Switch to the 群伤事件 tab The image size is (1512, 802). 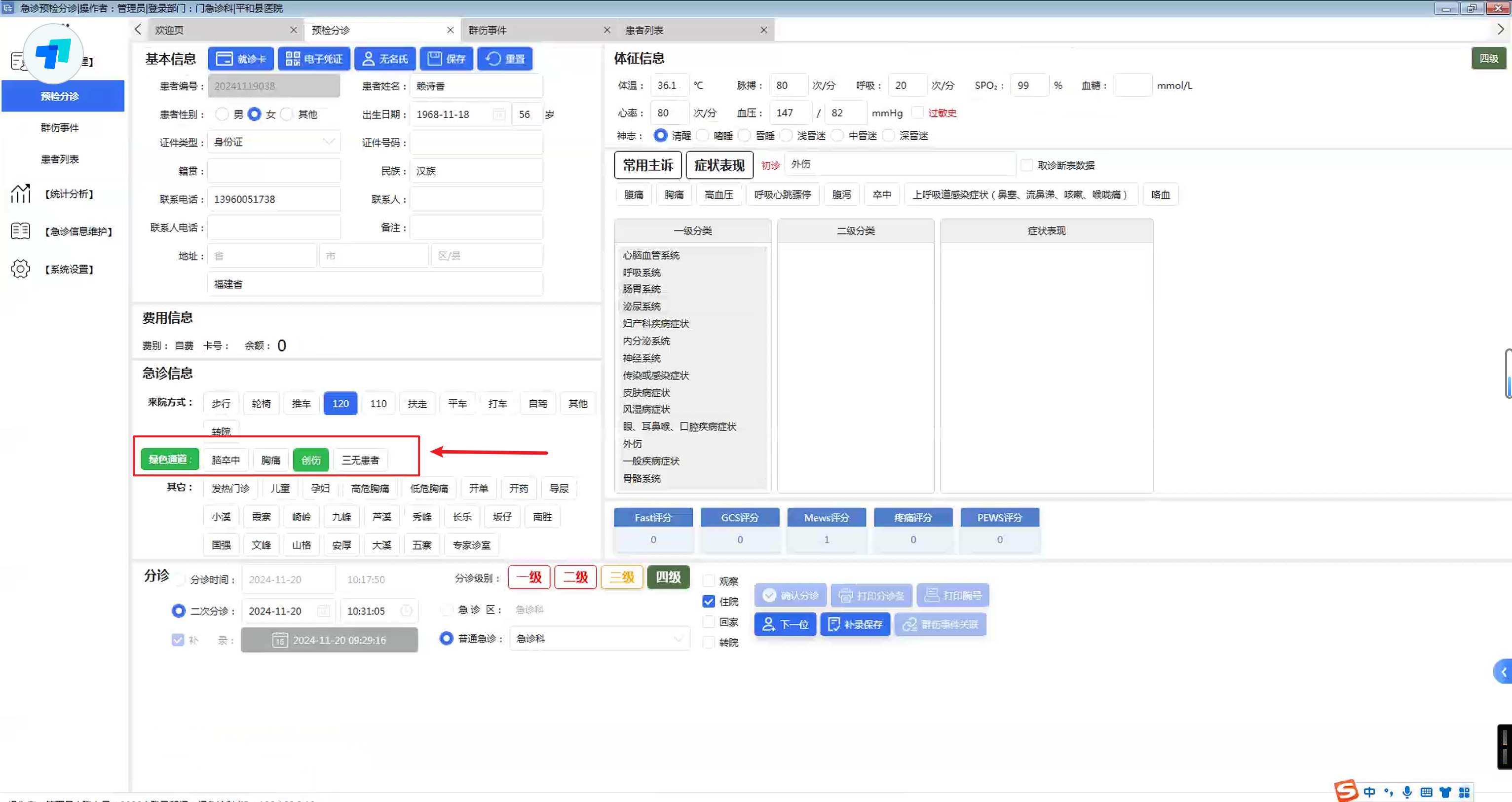click(487, 30)
